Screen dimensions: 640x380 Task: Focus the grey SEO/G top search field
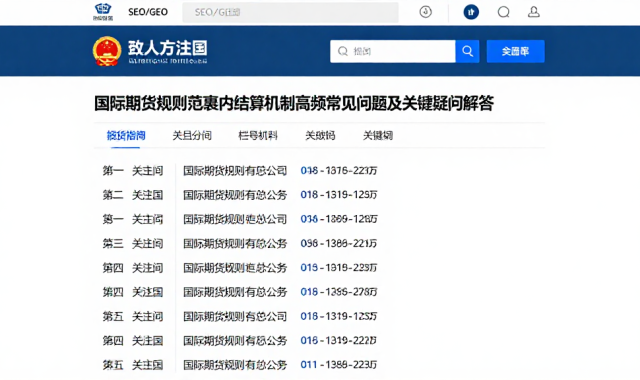pyautogui.click(x=290, y=12)
